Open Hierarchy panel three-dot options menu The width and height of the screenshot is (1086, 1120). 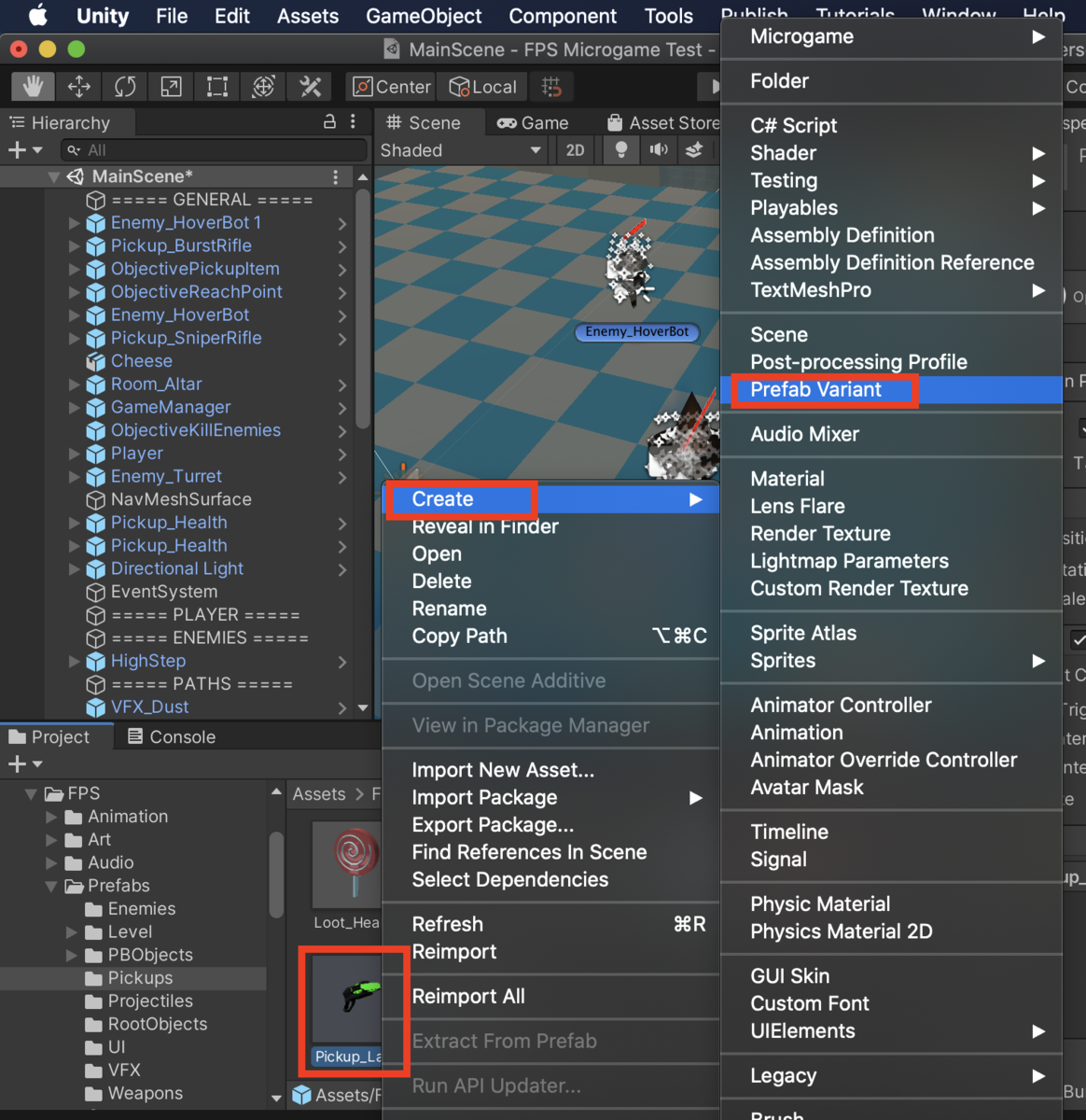353,121
